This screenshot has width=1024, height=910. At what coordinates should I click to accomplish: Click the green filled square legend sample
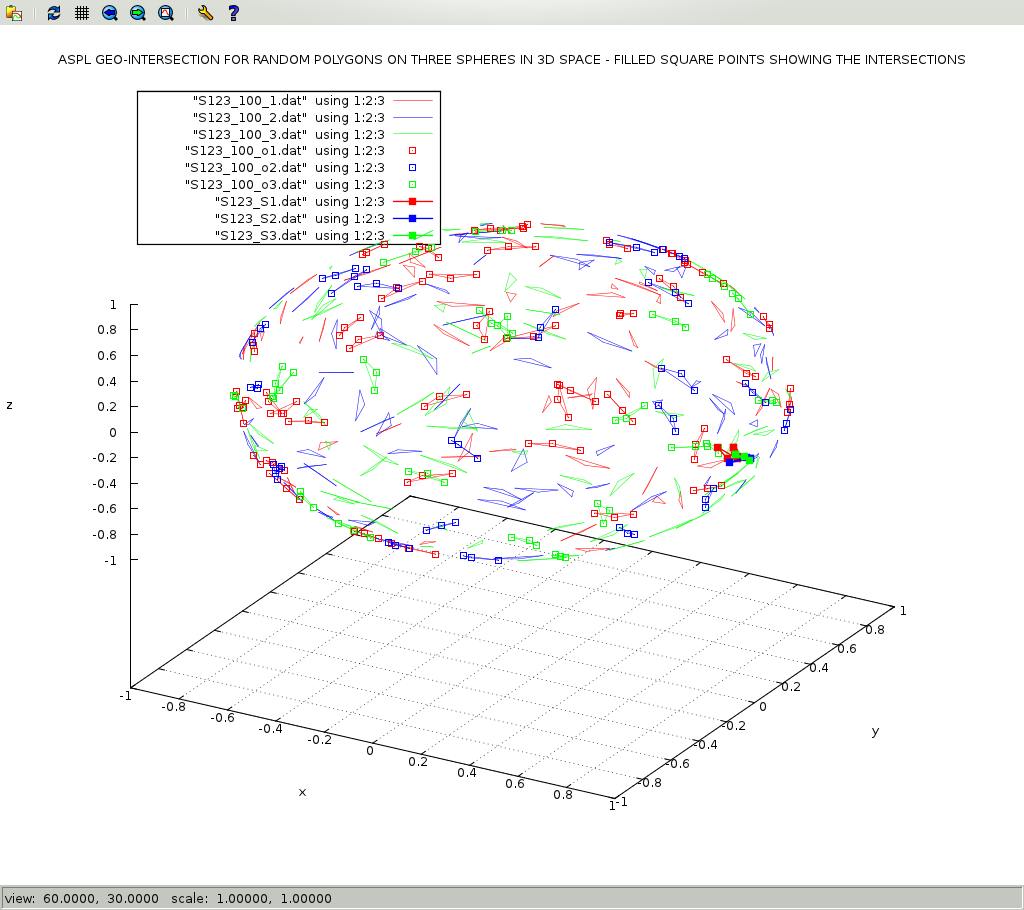(412, 236)
